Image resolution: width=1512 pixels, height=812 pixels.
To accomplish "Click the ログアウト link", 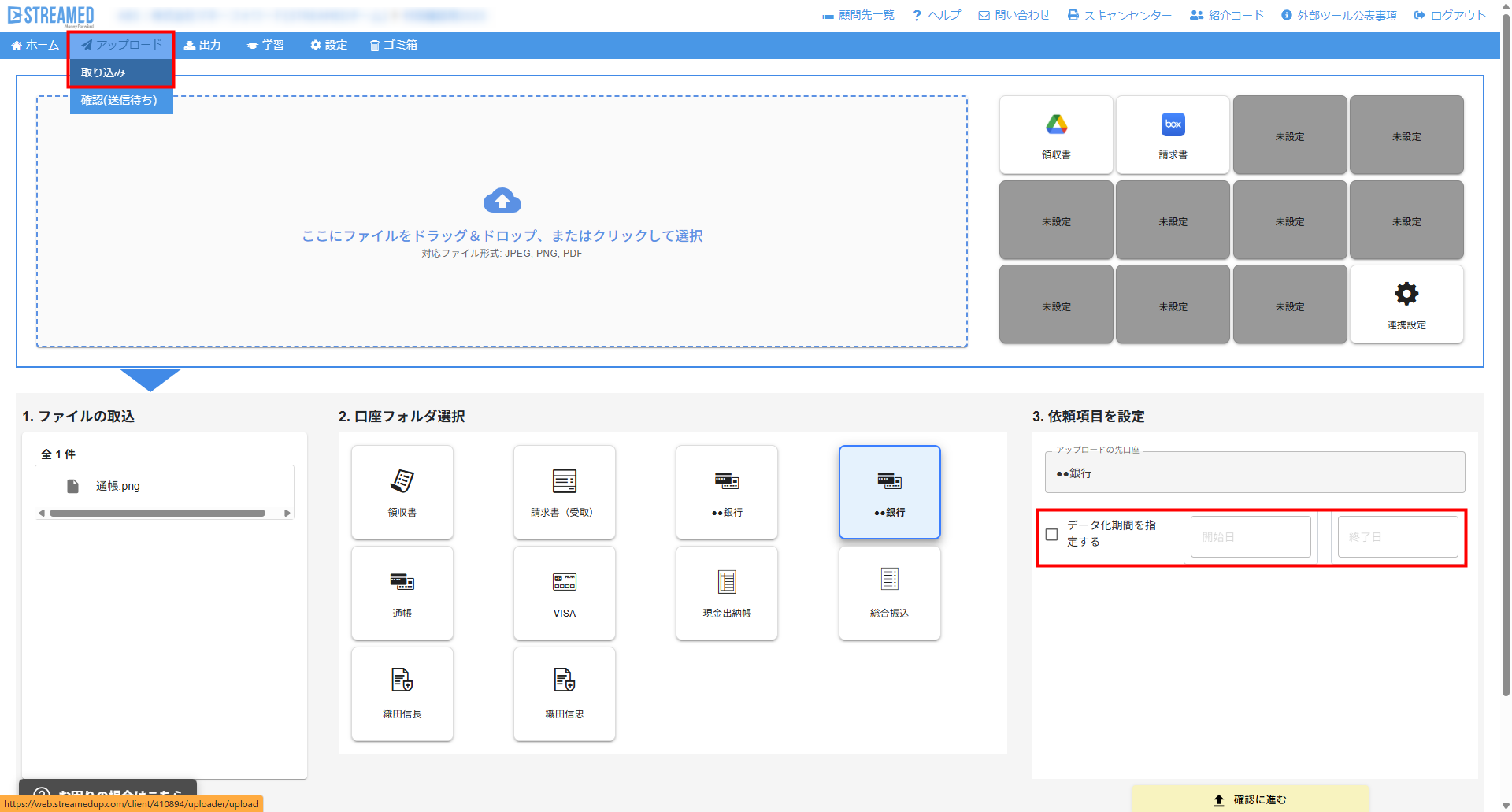I will pos(1450,15).
